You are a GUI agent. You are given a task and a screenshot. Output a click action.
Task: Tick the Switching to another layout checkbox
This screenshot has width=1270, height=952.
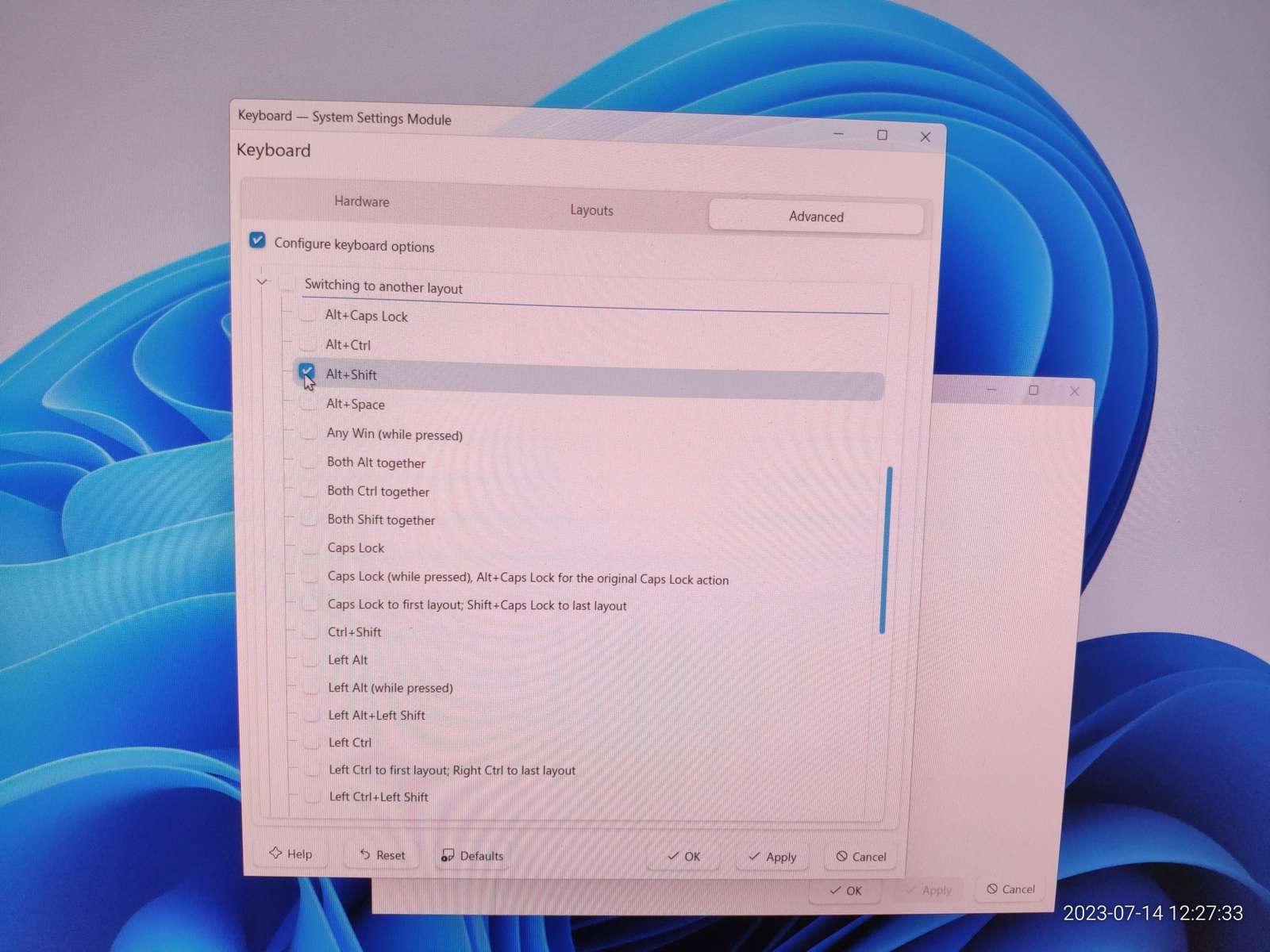pyautogui.click(x=287, y=283)
